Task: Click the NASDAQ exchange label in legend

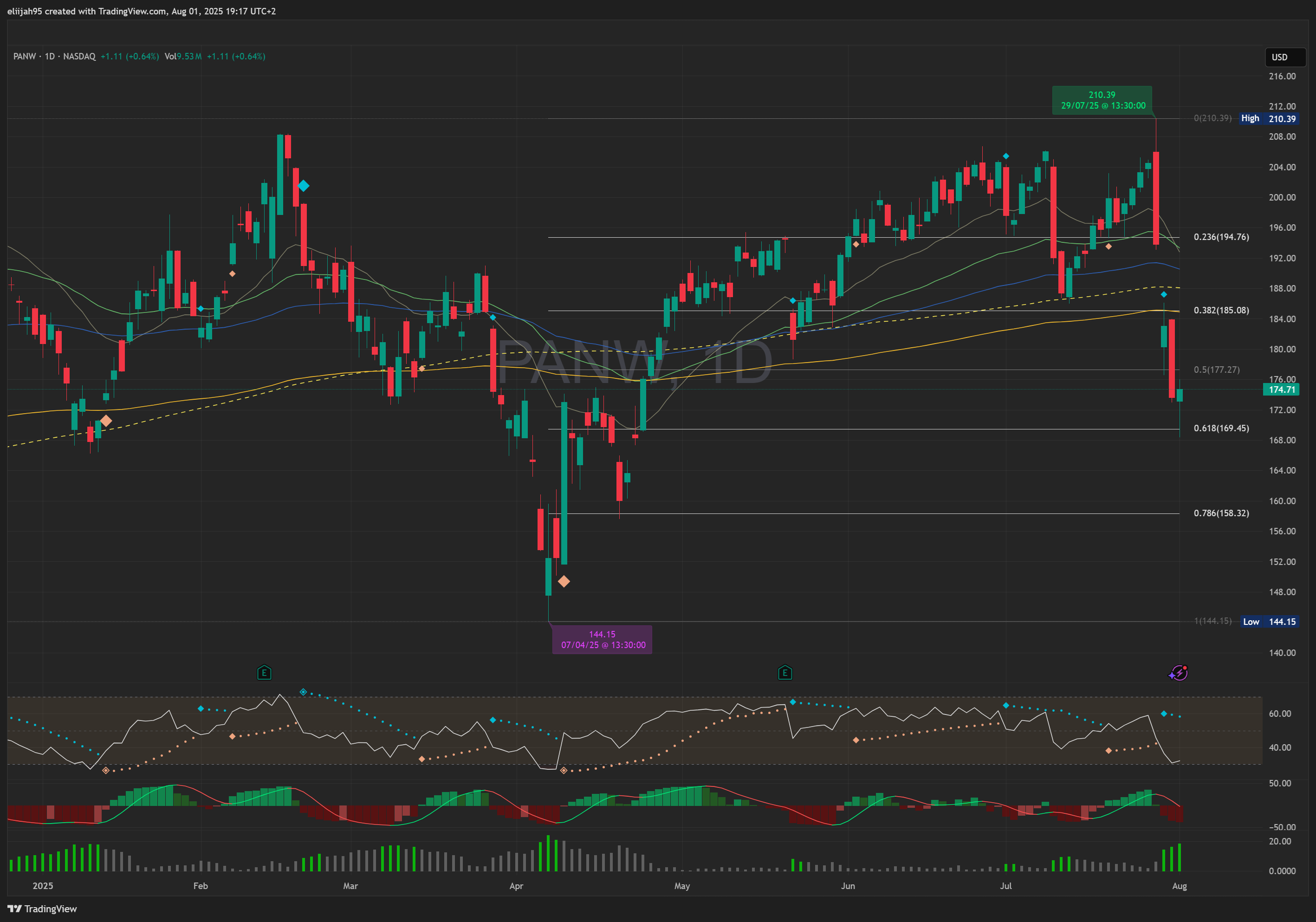Action: (79, 56)
